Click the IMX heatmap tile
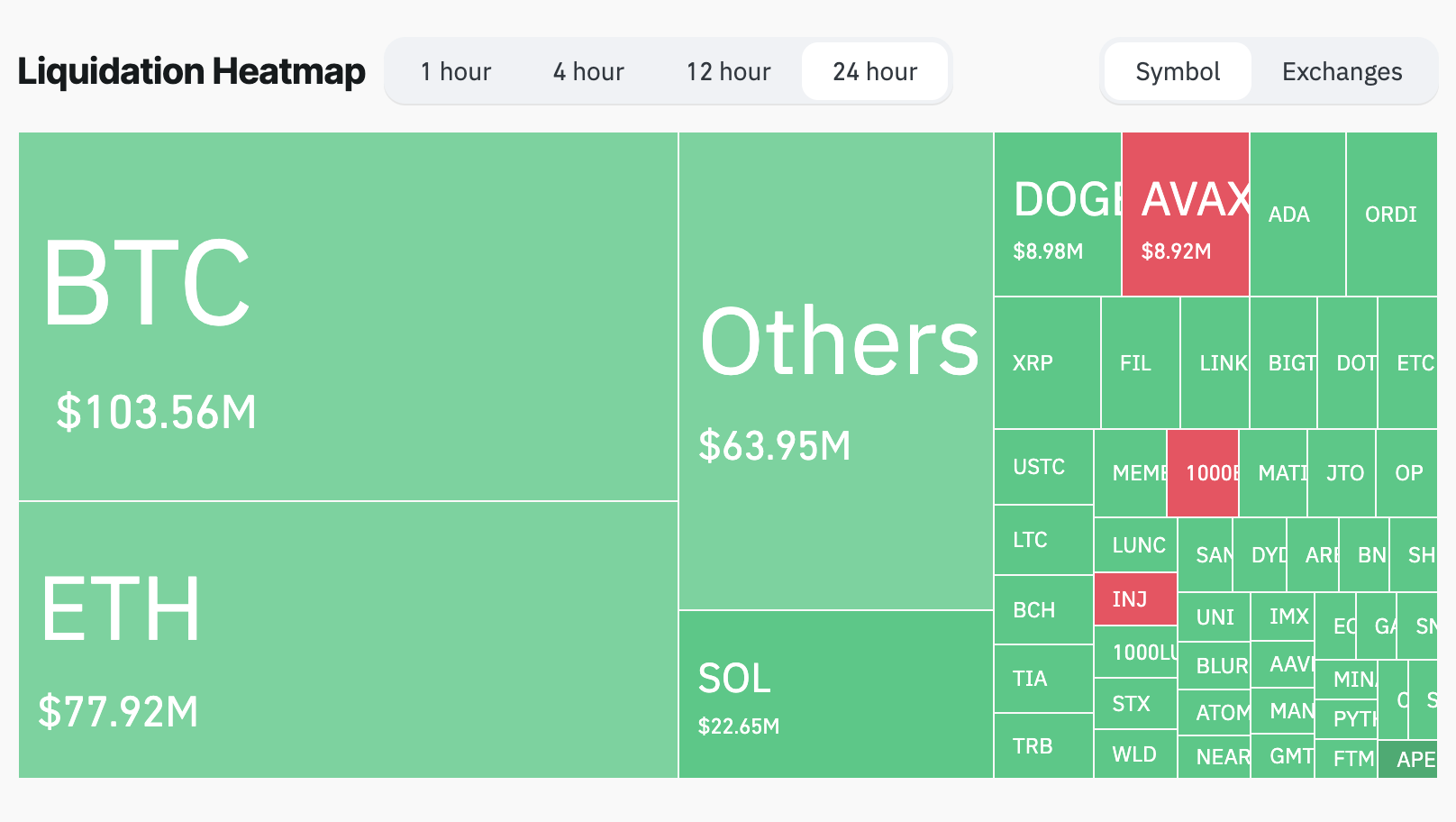 click(x=1283, y=616)
